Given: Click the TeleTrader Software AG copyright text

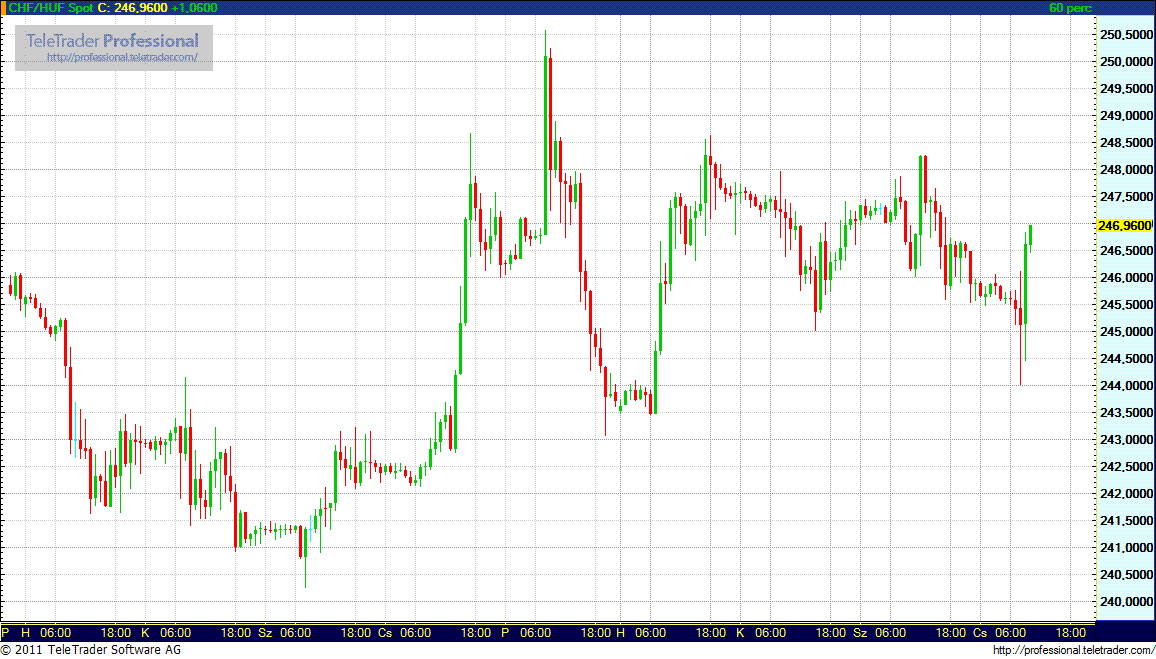Looking at the screenshot, I should pos(91,650).
